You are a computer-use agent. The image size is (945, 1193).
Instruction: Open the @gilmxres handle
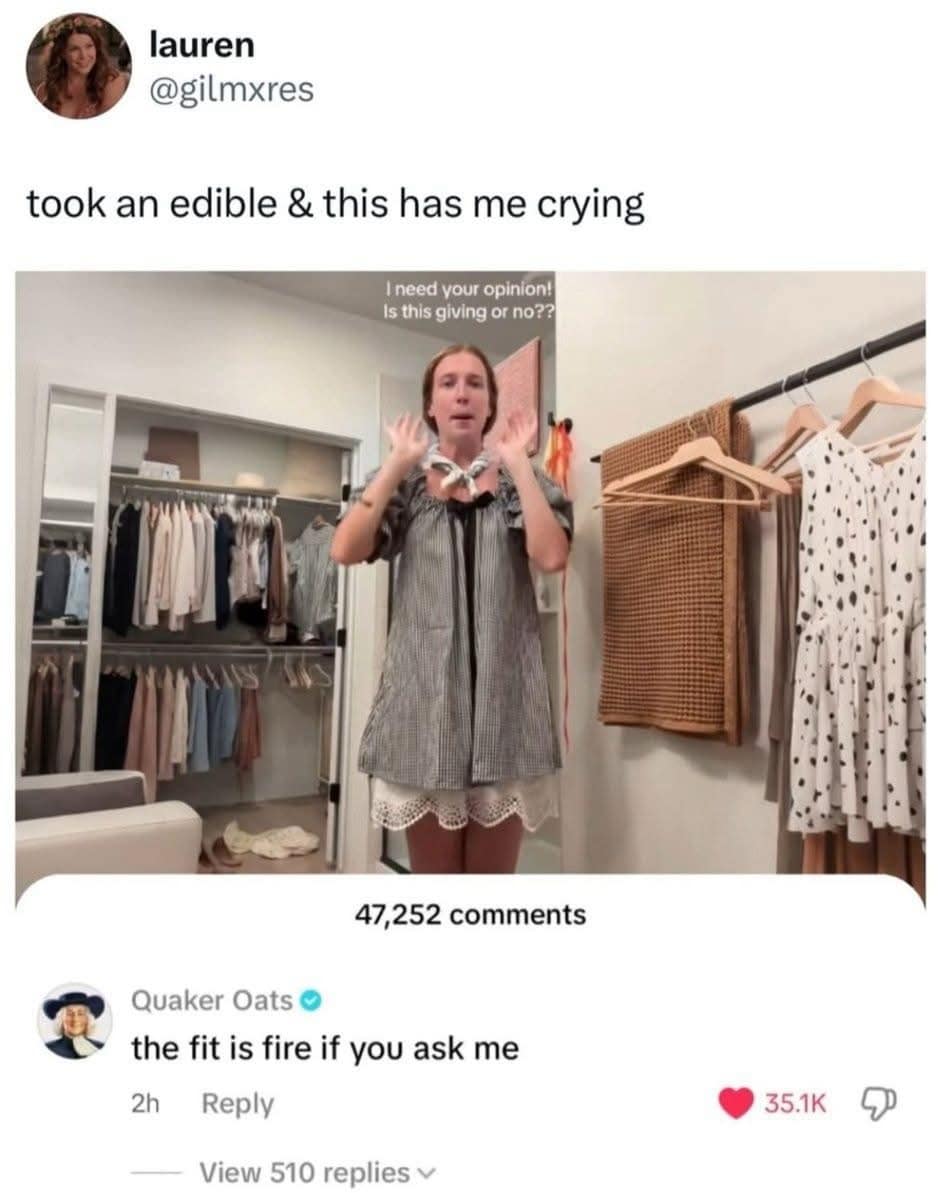click(231, 90)
